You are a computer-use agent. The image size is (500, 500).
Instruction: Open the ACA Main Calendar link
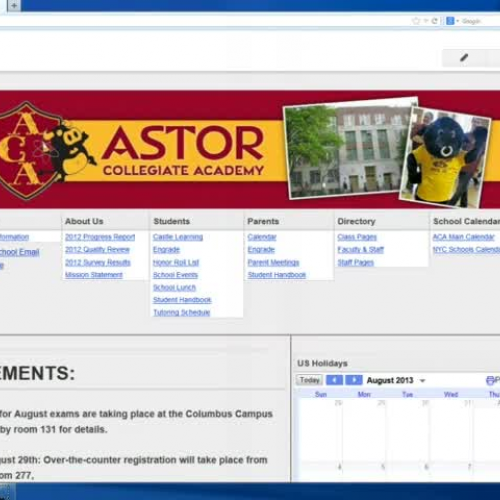click(x=463, y=237)
